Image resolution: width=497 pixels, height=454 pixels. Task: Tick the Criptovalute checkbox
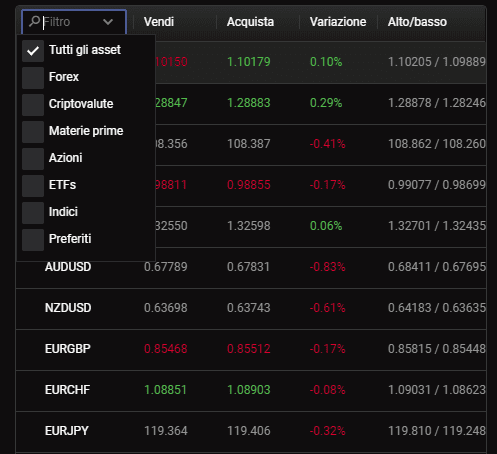coord(33,105)
